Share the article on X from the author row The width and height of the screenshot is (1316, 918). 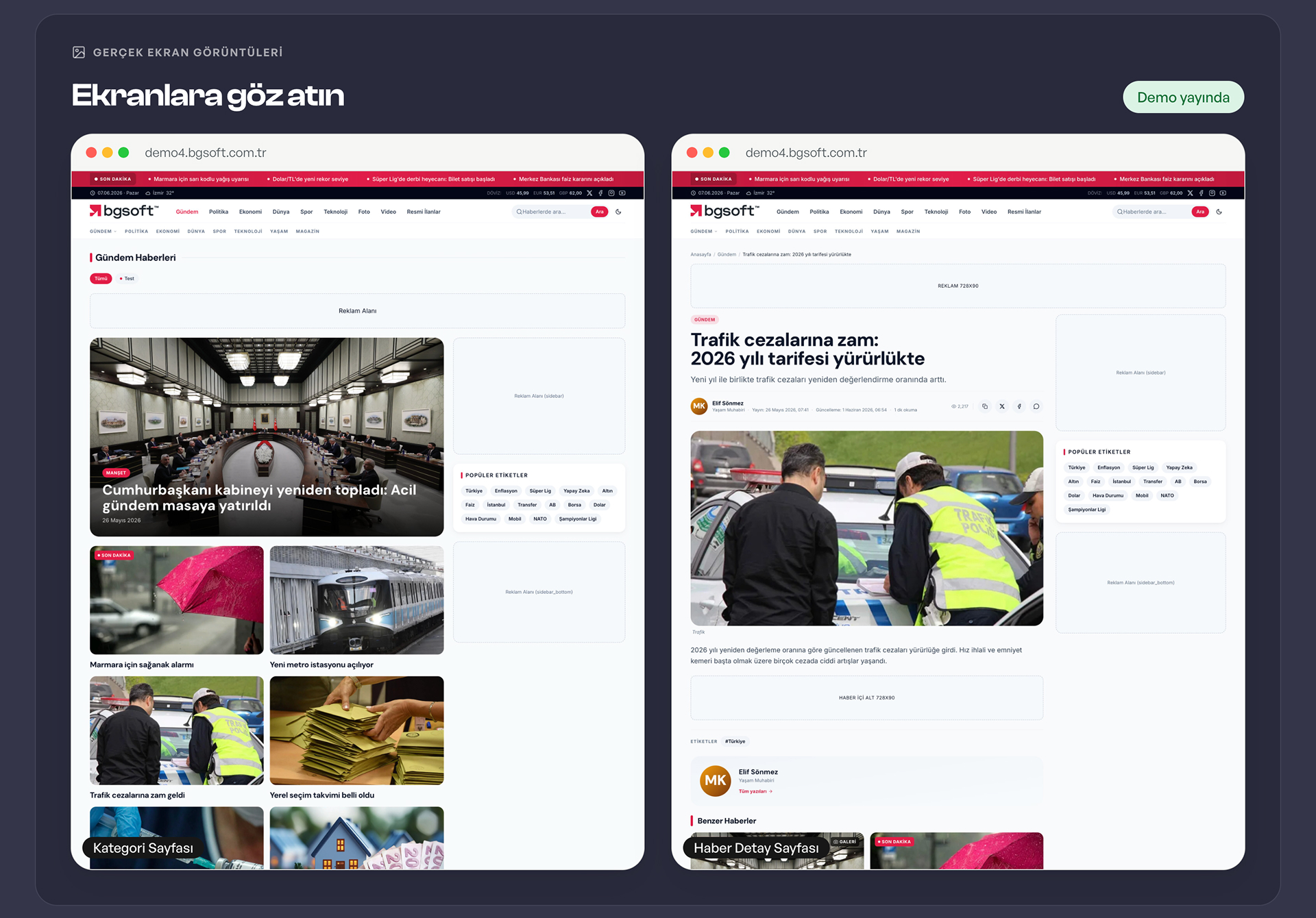coord(1002,406)
